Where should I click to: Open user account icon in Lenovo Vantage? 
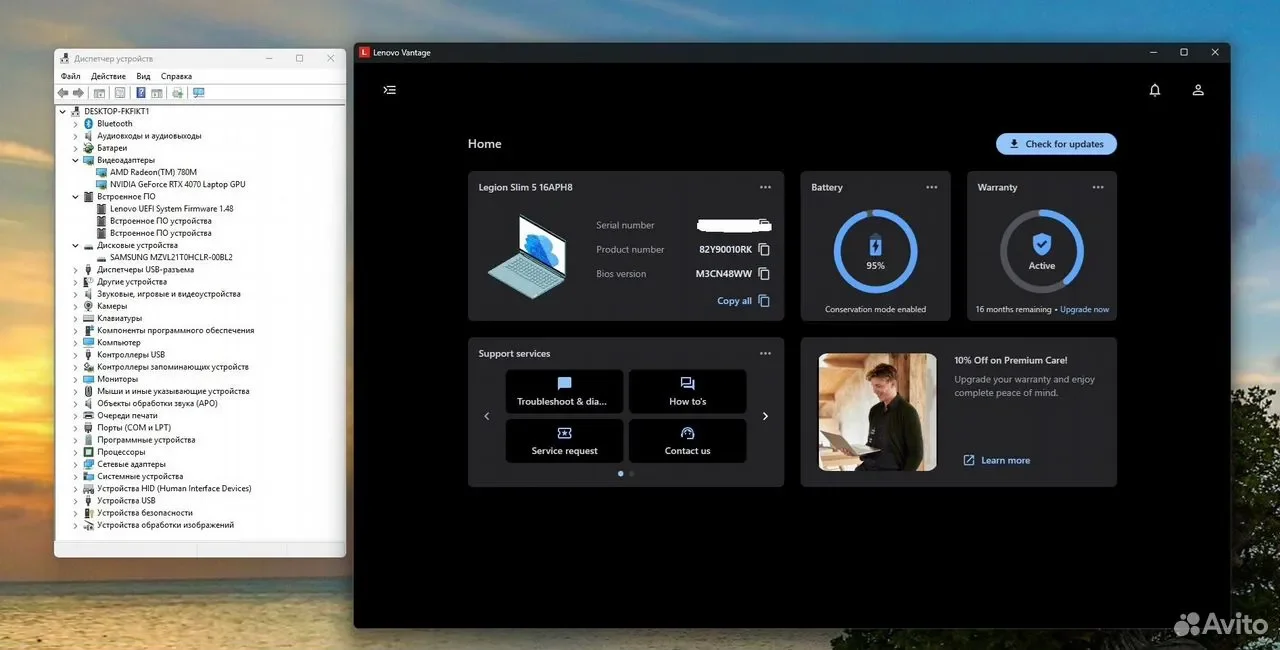pyautogui.click(x=1198, y=90)
